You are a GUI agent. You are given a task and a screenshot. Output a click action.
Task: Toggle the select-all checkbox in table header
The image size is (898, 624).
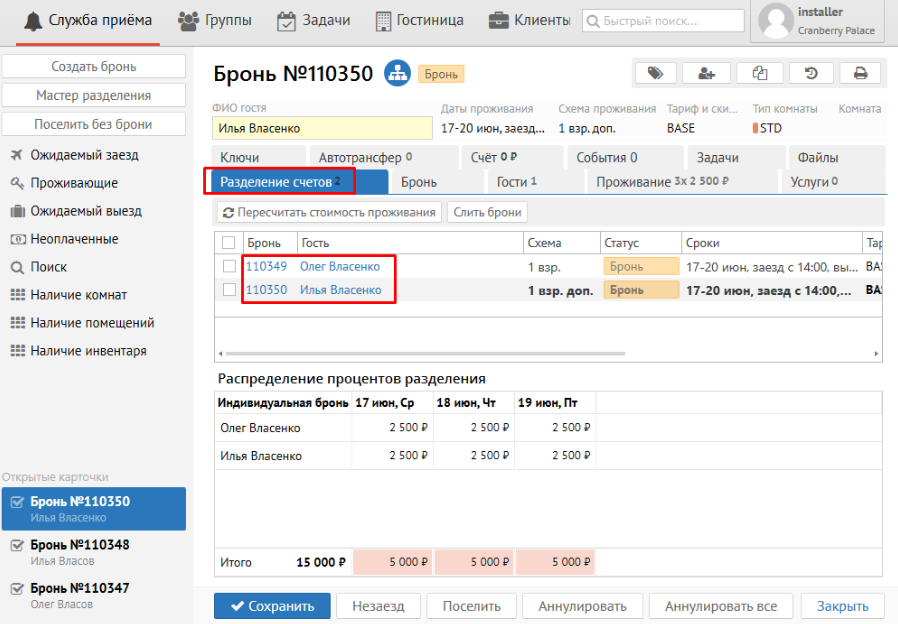pyautogui.click(x=229, y=243)
